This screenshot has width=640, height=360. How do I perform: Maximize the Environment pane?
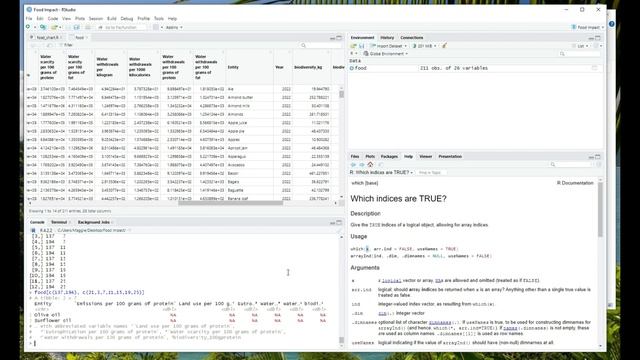pos(598,38)
